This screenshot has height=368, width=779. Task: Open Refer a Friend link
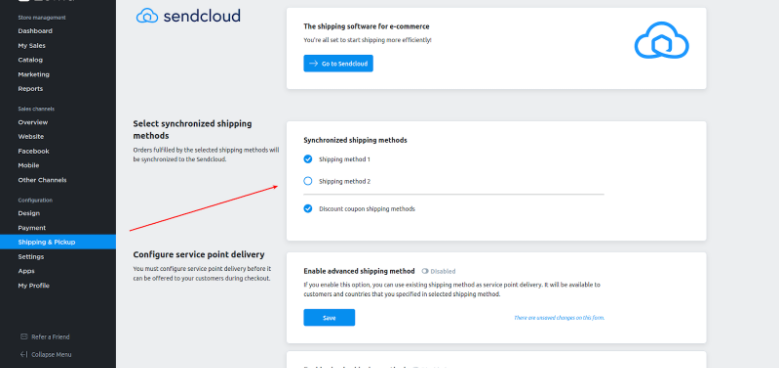(51, 337)
